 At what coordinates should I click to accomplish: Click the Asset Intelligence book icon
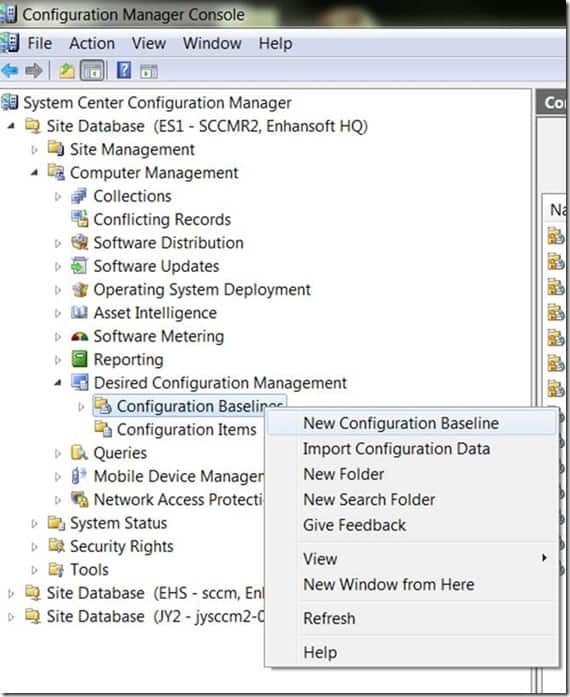tap(79, 312)
